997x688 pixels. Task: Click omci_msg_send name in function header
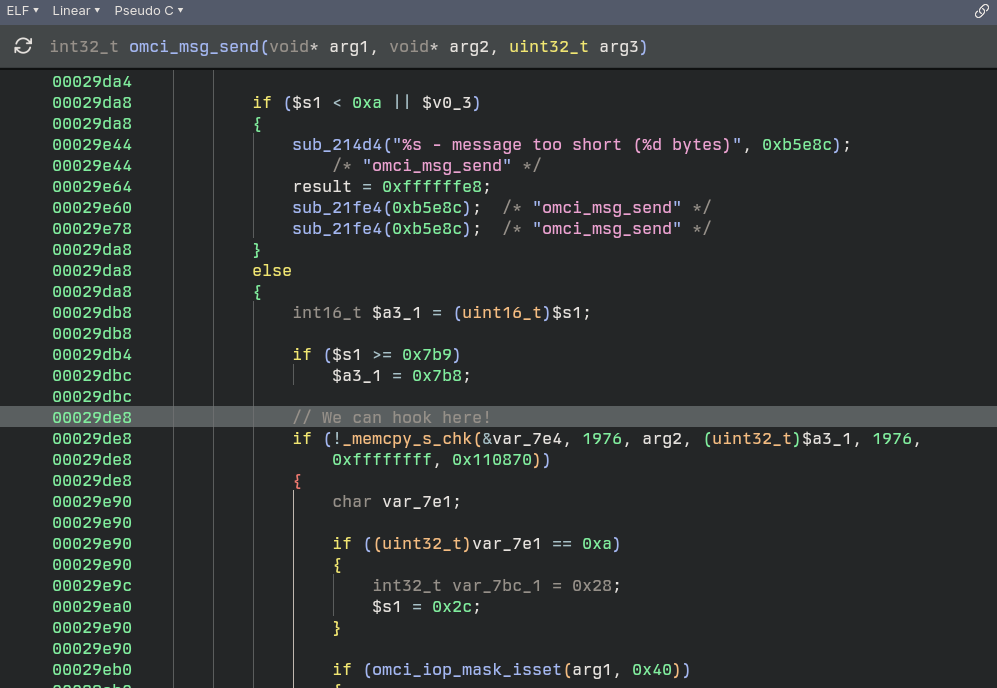click(x=190, y=47)
